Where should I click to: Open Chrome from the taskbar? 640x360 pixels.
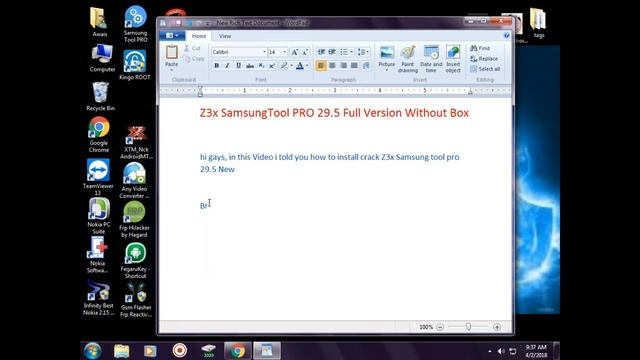pos(238,351)
